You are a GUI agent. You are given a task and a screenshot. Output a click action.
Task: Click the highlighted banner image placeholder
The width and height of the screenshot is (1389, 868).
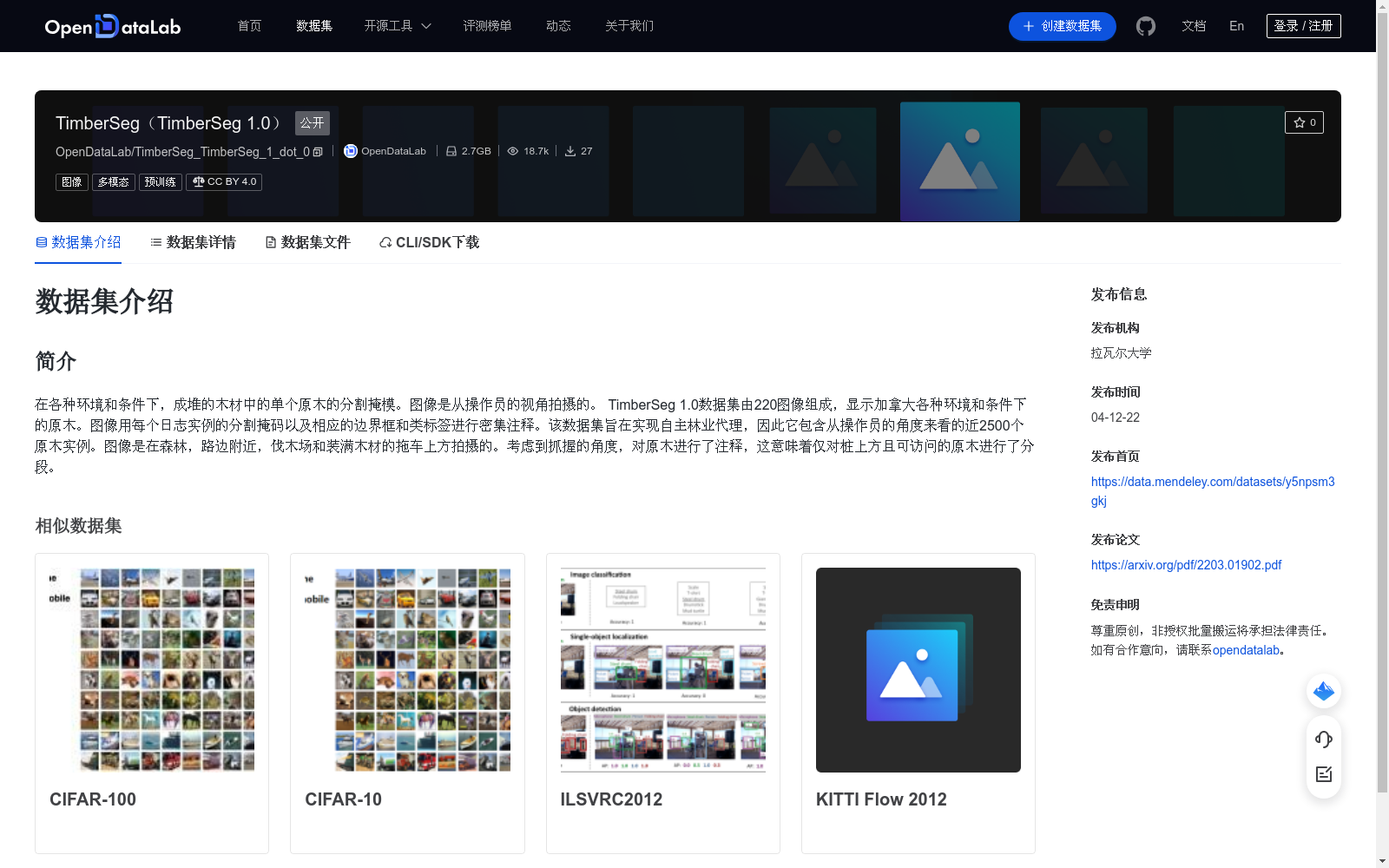tap(960, 161)
